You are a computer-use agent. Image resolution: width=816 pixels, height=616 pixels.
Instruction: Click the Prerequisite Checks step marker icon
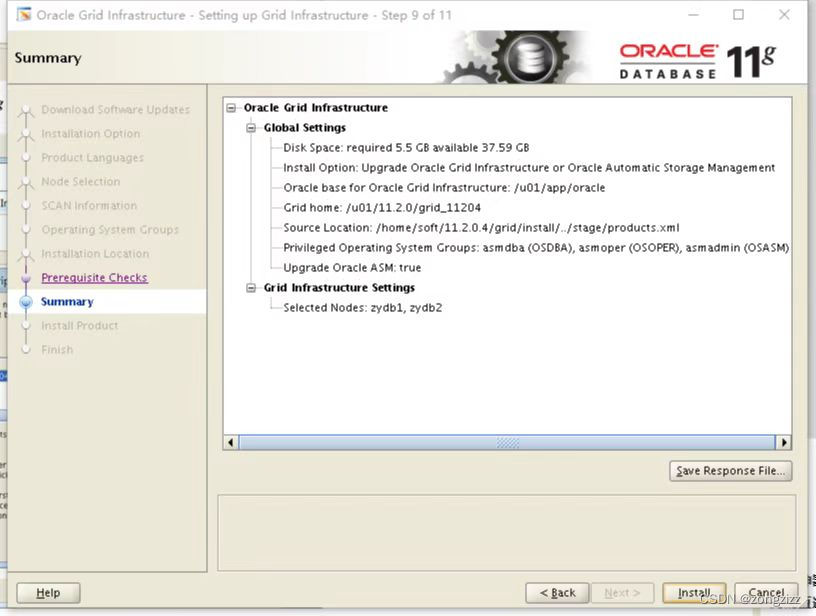(28, 277)
